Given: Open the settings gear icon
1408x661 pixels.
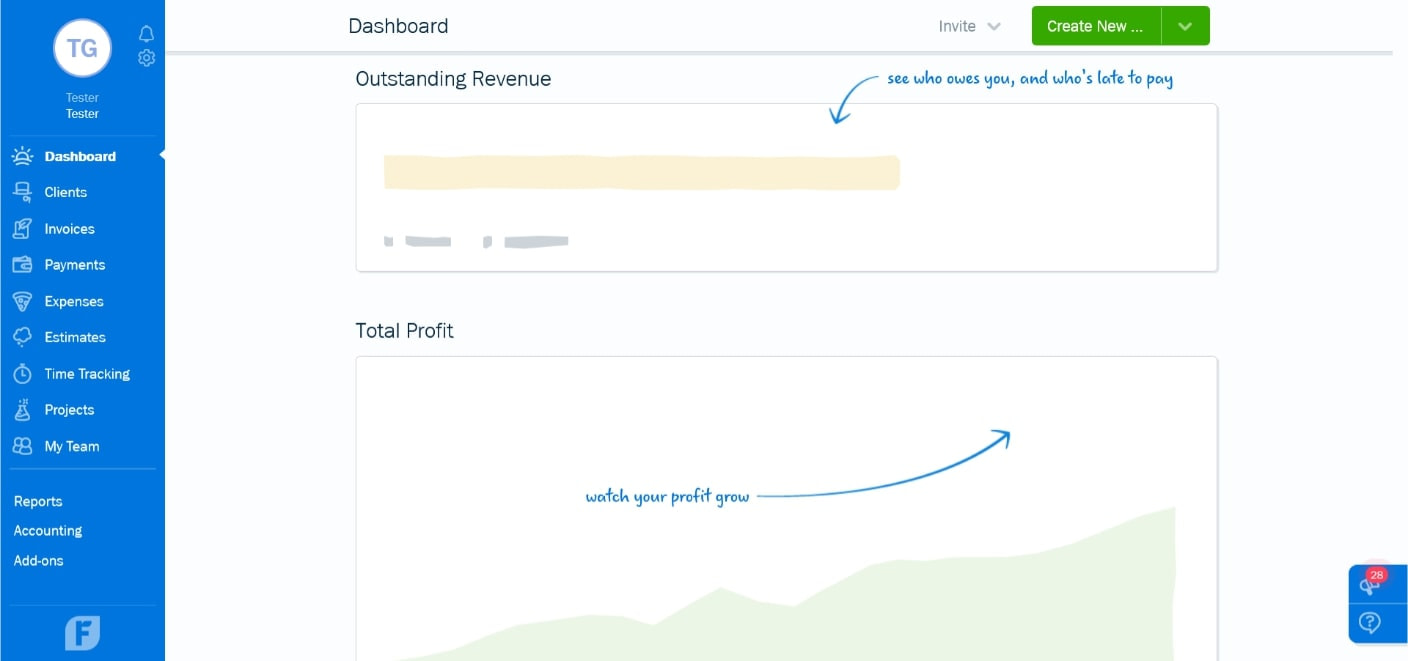Looking at the screenshot, I should point(146,58).
